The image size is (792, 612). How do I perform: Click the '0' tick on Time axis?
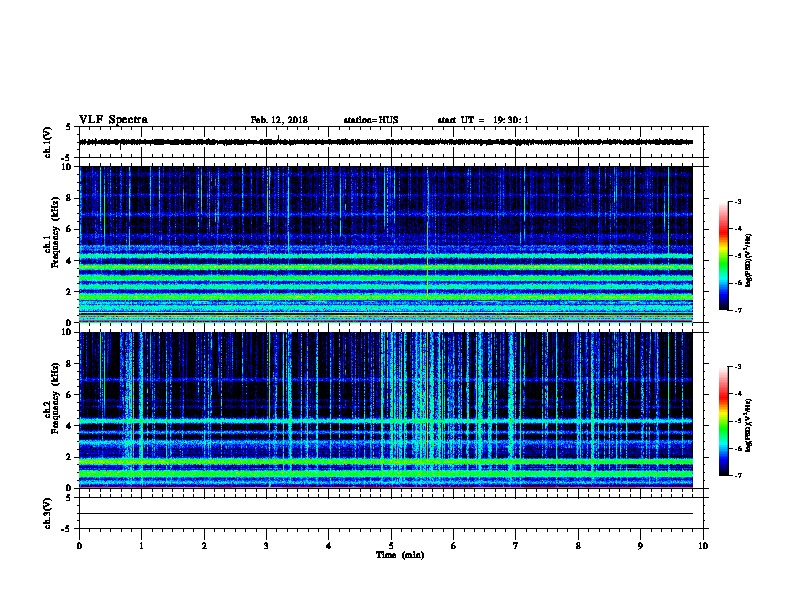pyautogui.click(x=79, y=546)
